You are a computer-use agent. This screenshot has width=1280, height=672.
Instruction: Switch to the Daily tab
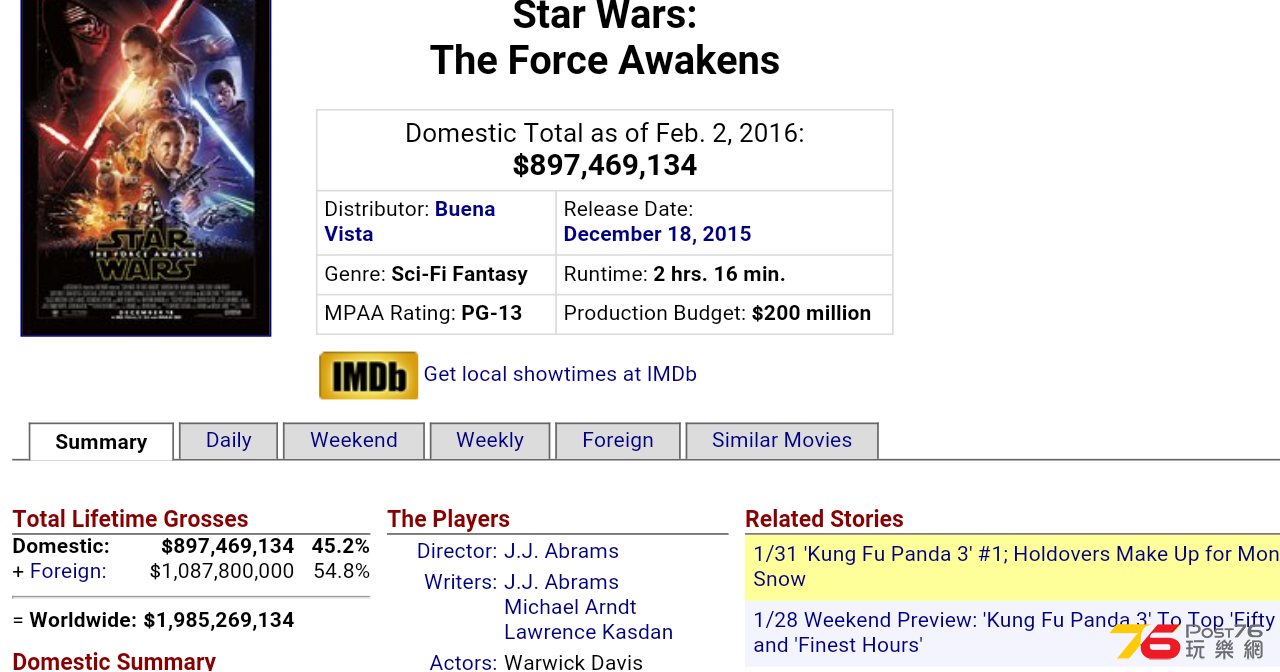pyautogui.click(x=228, y=441)
